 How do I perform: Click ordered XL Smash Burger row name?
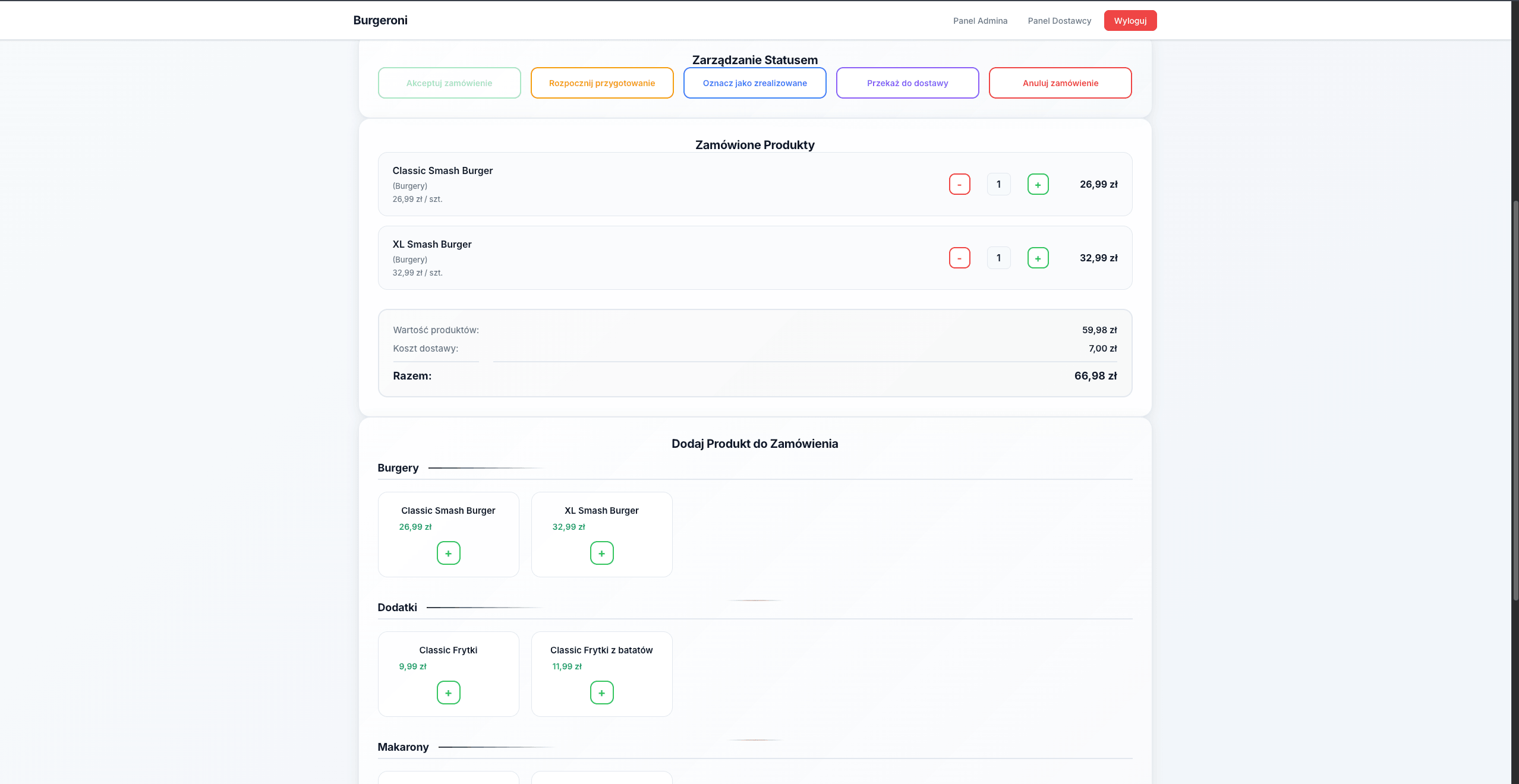432,244
